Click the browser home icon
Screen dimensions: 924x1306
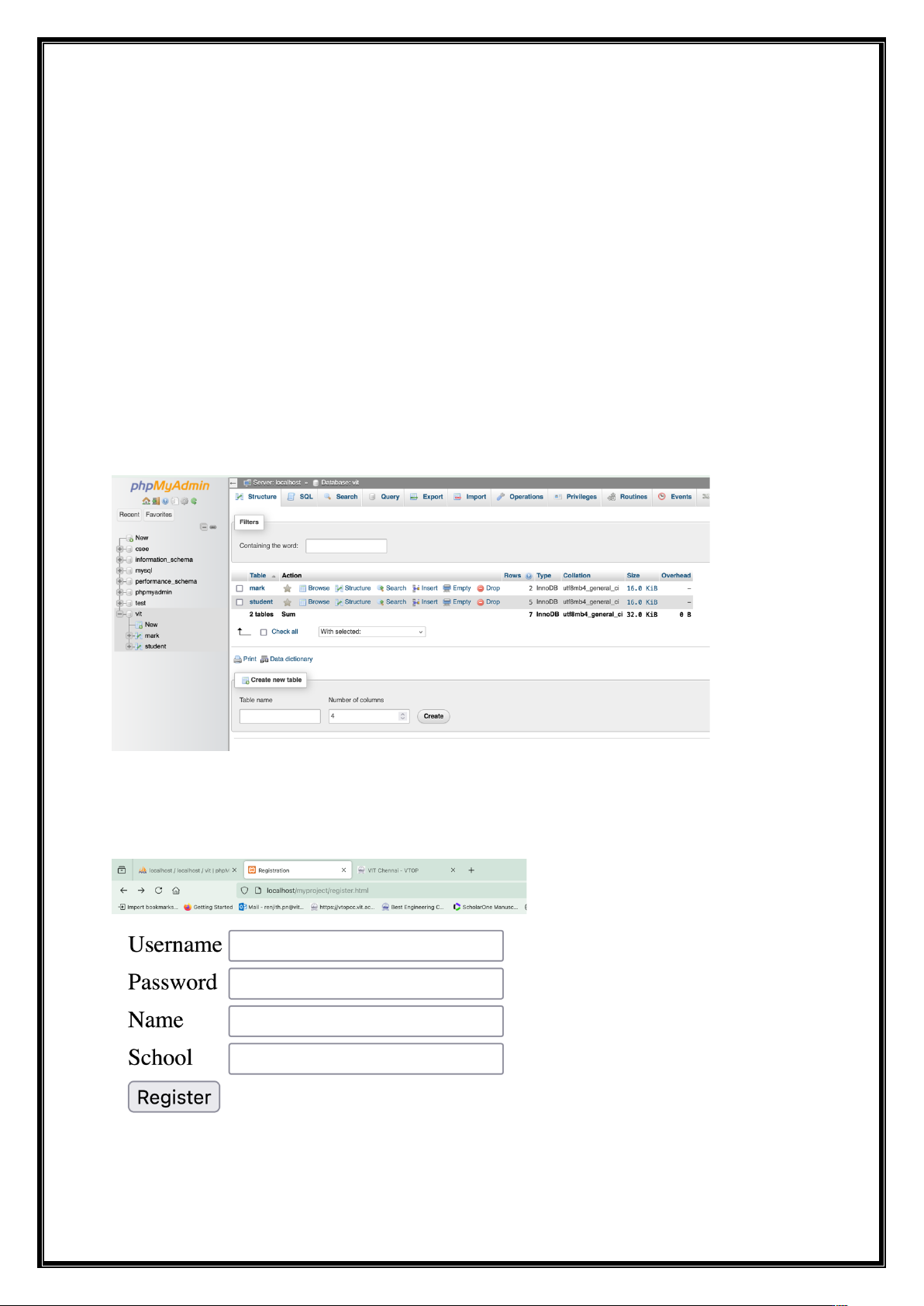[x=176, y=891]
